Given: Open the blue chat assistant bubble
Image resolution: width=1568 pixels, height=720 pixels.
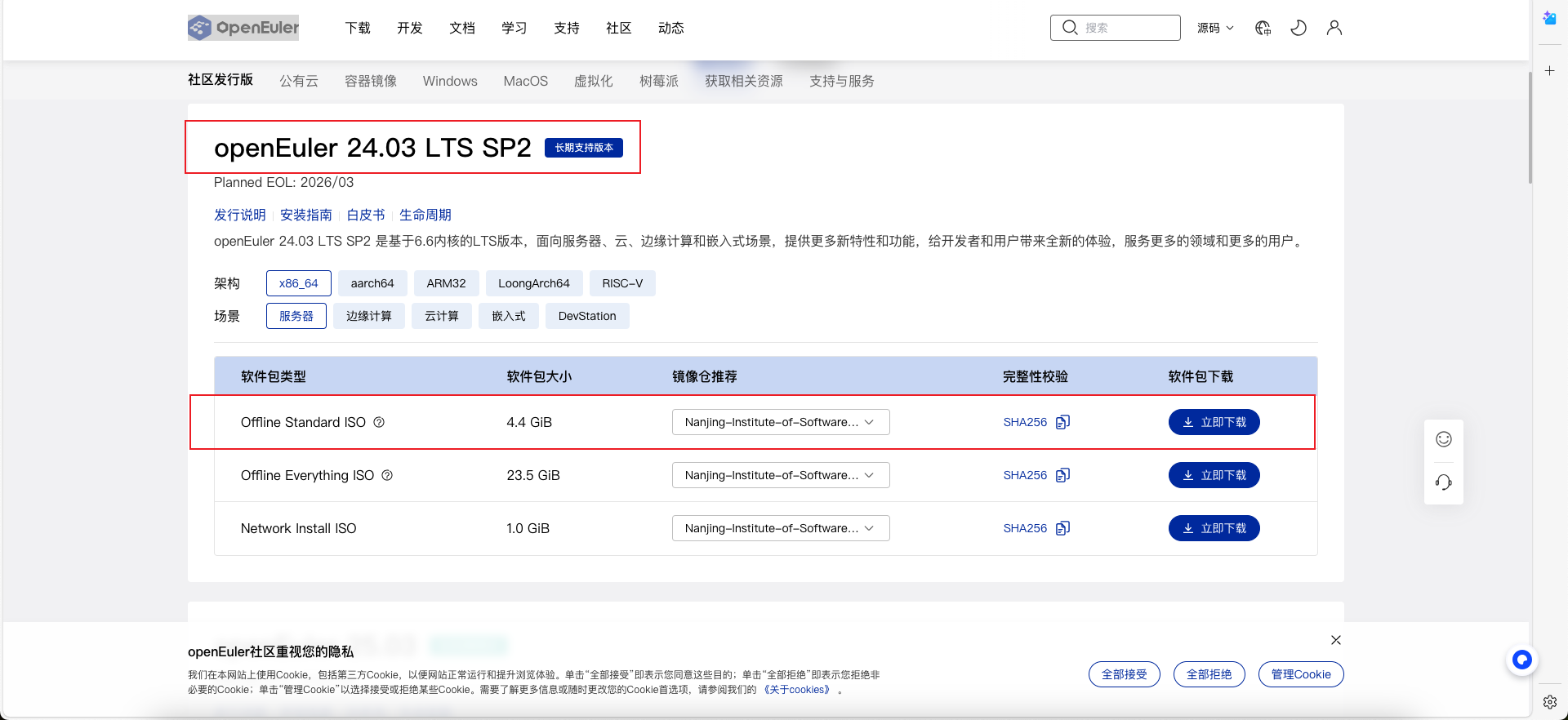Looking at the screenshot, I should pyautogui.click(x=1522, y=660).
